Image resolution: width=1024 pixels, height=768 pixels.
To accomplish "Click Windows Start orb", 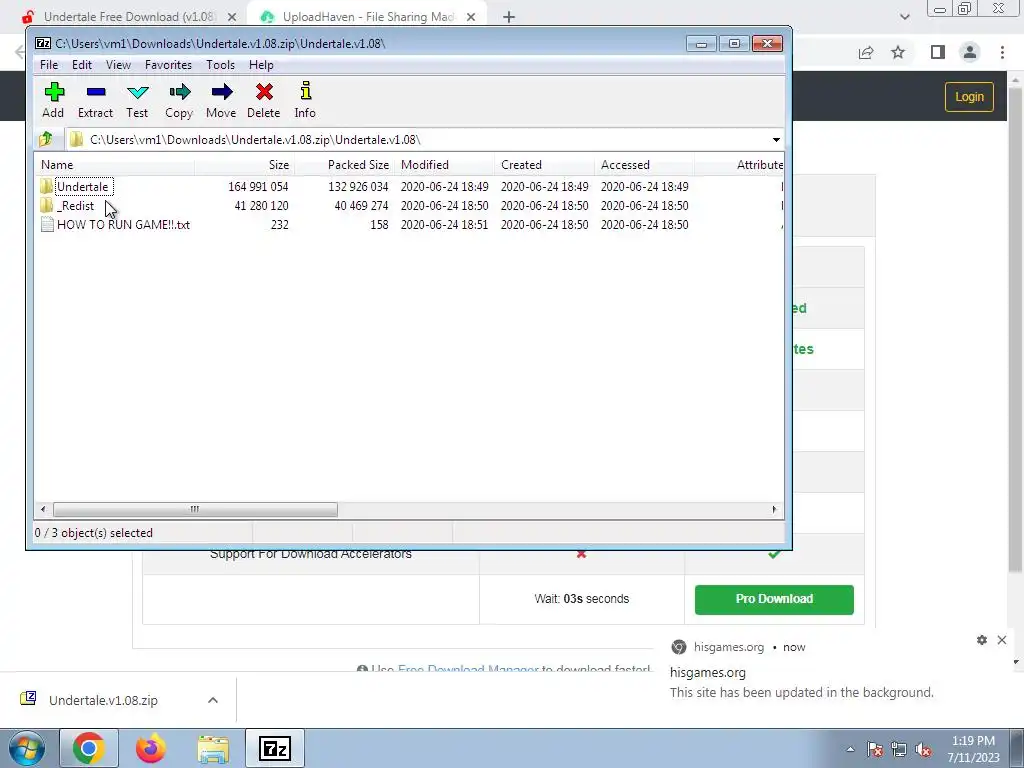I will click(x=27, y=749).
